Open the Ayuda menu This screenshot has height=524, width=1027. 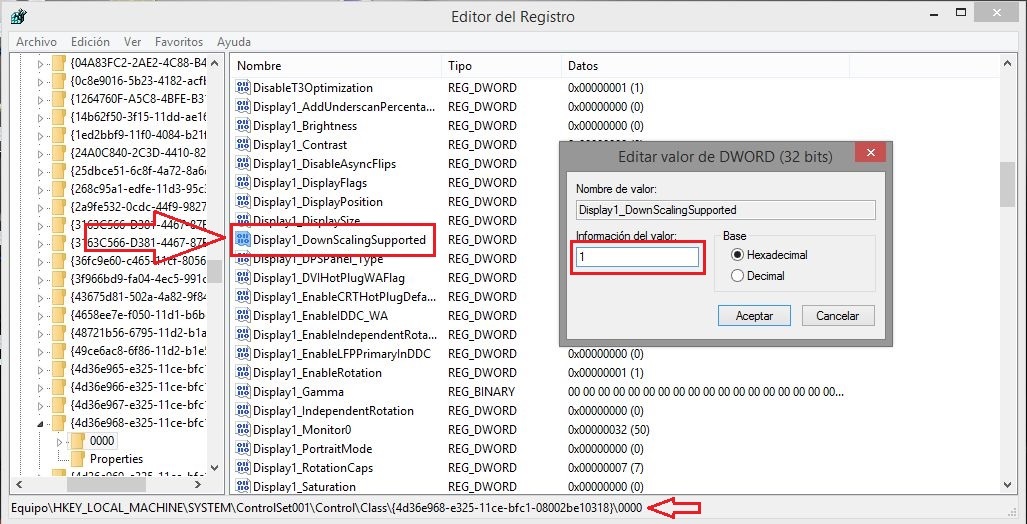pyautogui.click(x=234, y=42)
